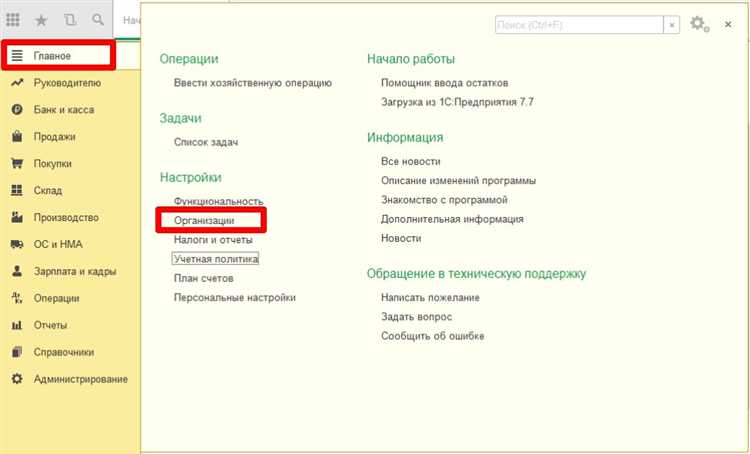Screen dimensions: 750x454
Task: Click the Отчеты bar chart icon
Action: pos(17,325)
